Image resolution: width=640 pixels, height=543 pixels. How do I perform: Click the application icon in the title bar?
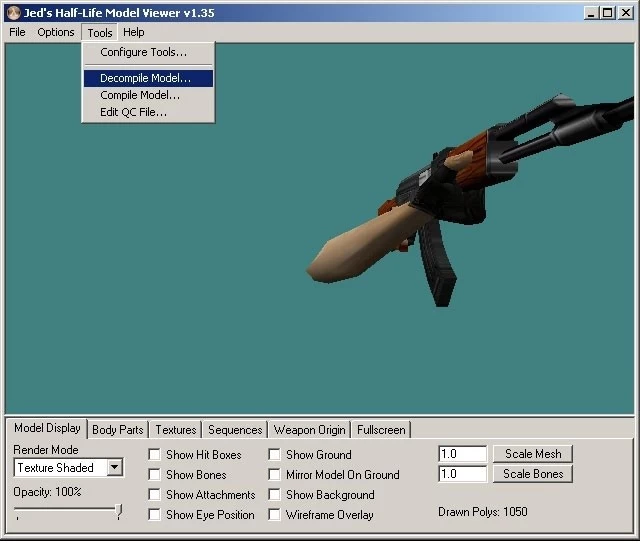(x=13, y=13)
